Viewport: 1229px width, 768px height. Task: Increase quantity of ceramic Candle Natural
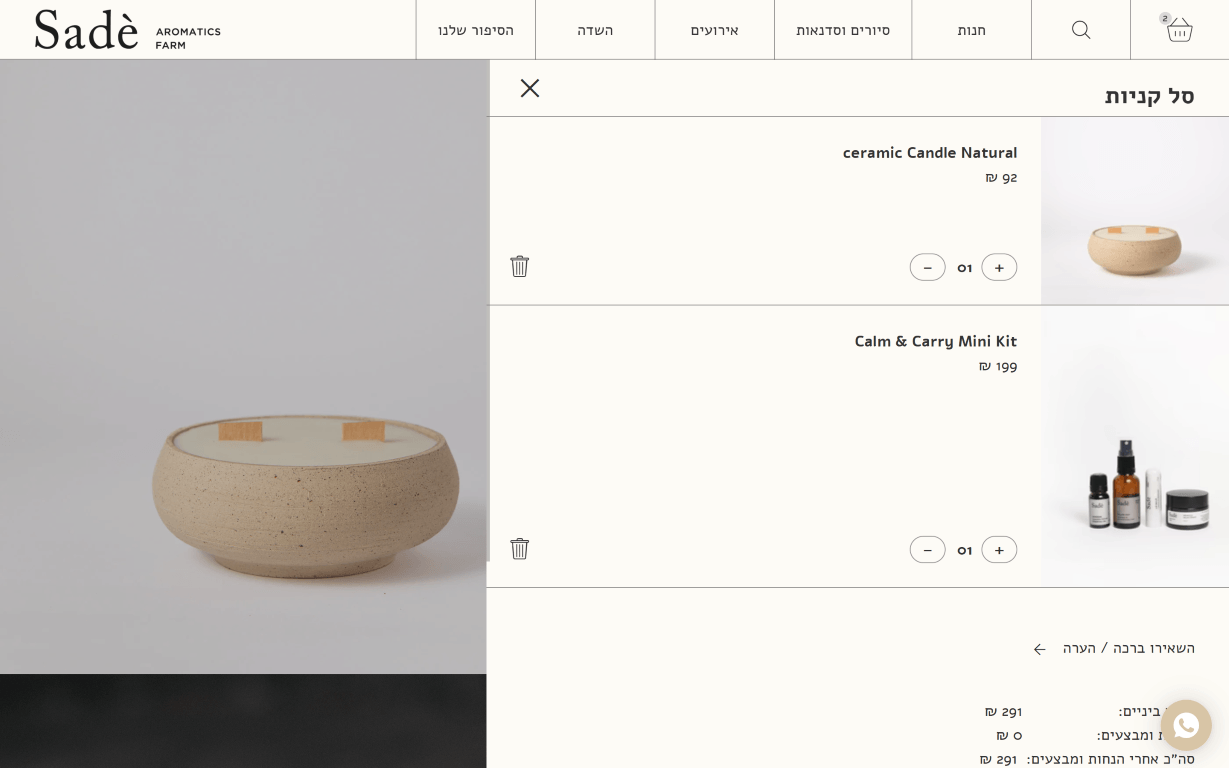click(x=999, y=267)
